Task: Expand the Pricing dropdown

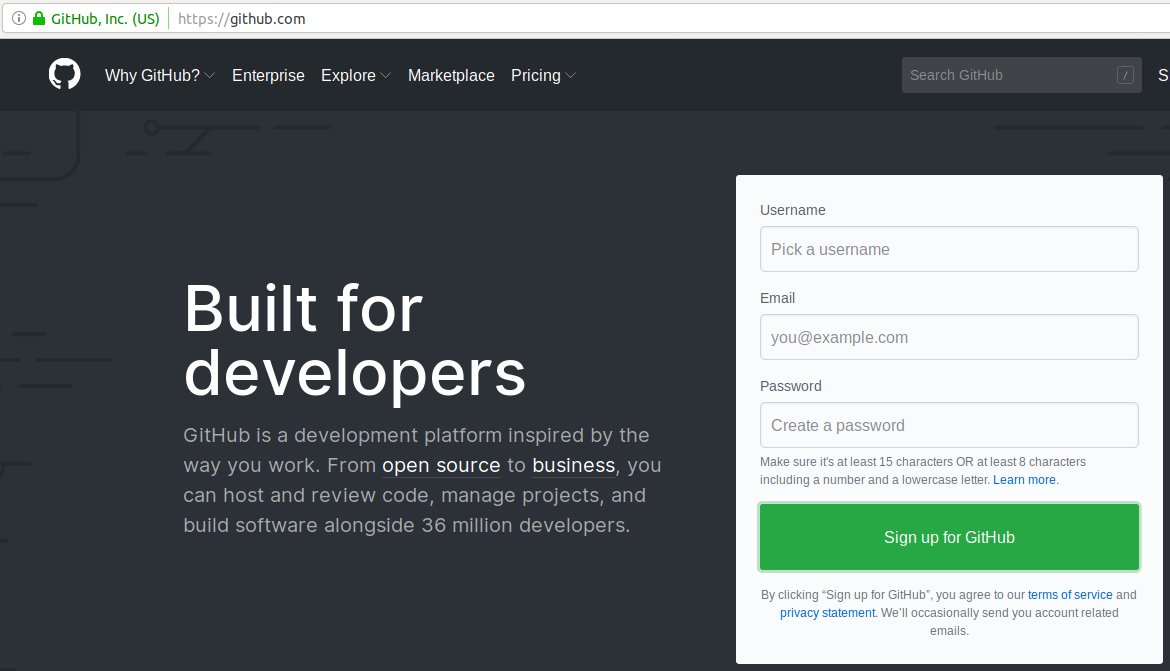Action: point(543,75)
